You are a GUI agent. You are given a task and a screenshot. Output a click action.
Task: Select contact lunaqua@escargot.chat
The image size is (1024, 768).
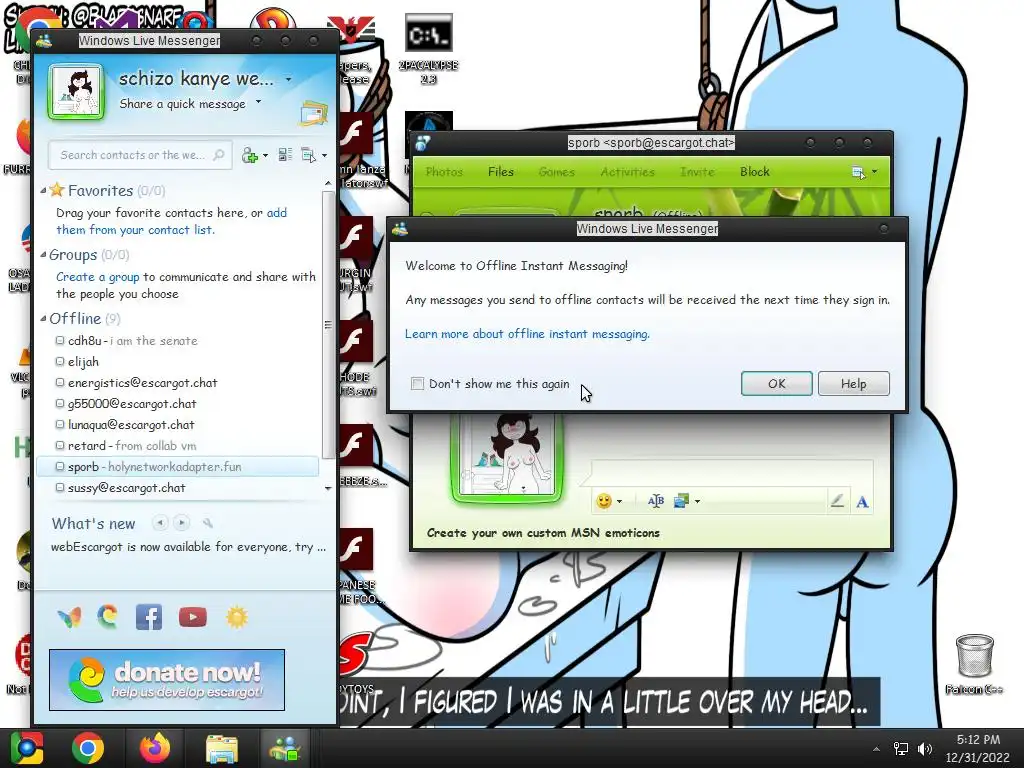[178, 424]
